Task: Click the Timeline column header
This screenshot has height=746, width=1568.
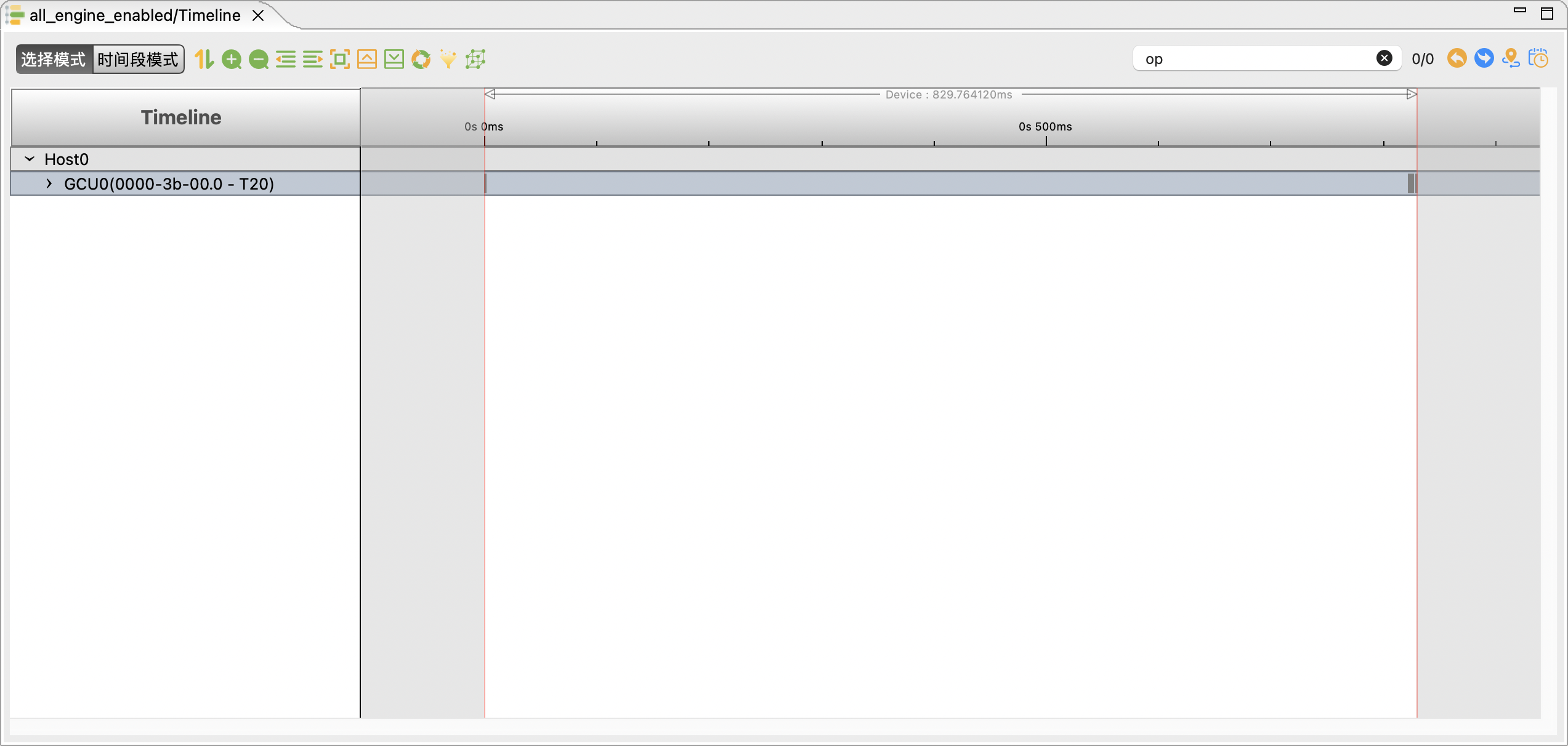Action: coord(185,118)
